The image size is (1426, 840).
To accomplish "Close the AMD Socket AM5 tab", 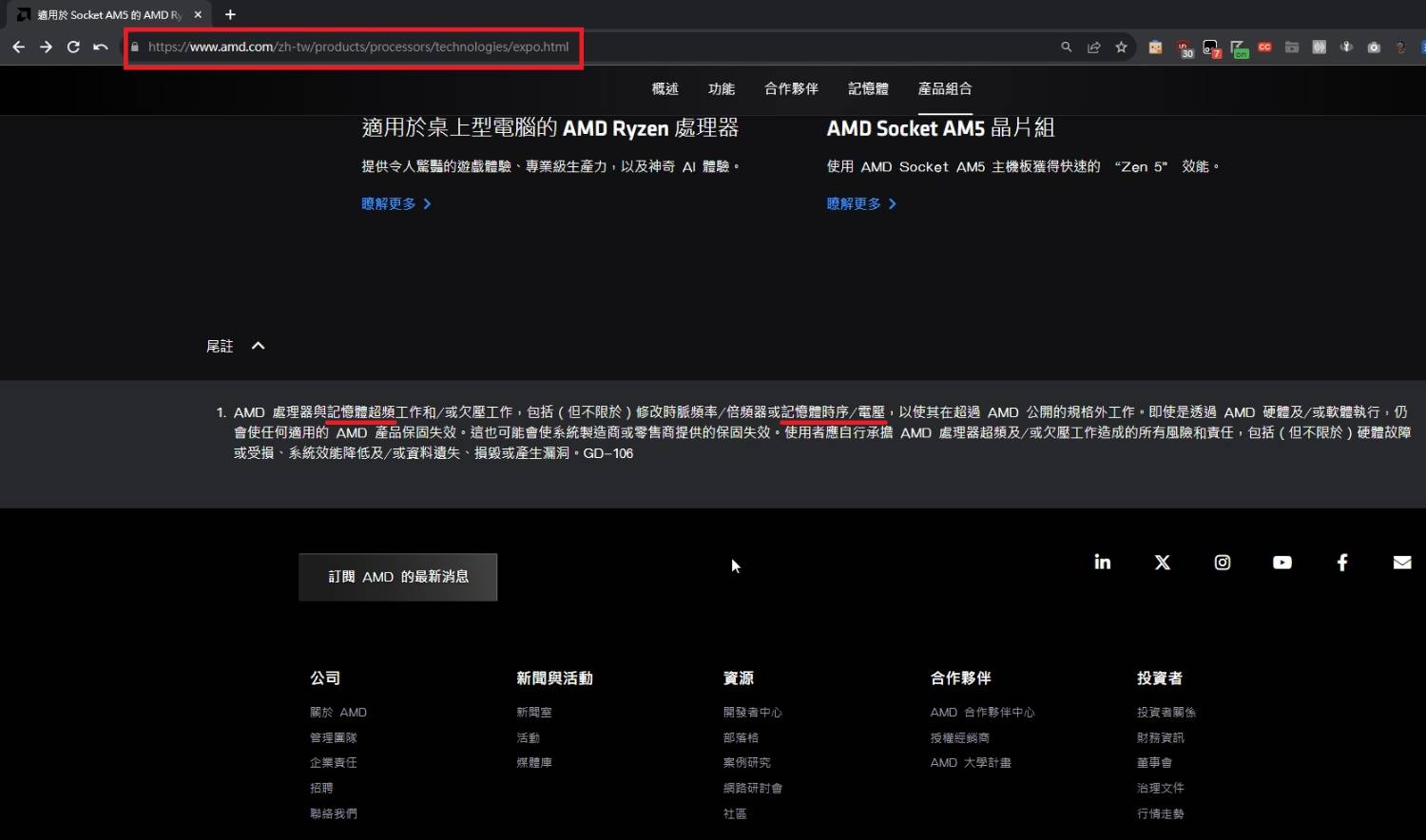I will (198, 14).
